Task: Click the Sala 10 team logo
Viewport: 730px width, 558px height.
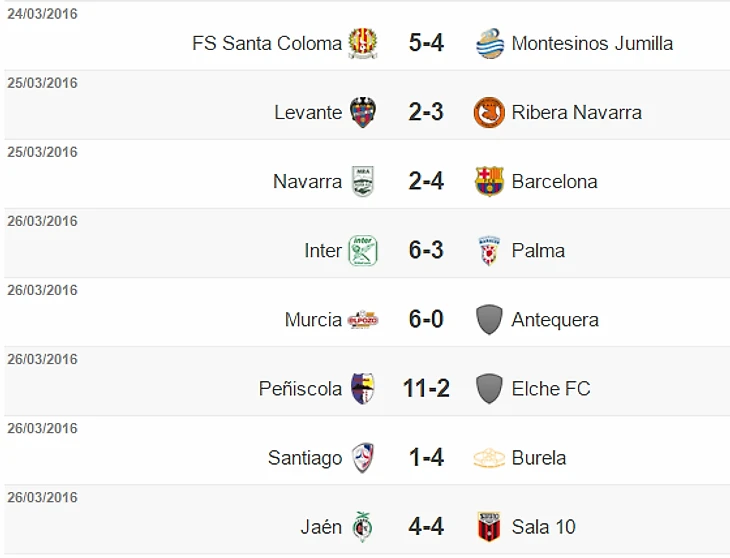Action: coord(489,527)
